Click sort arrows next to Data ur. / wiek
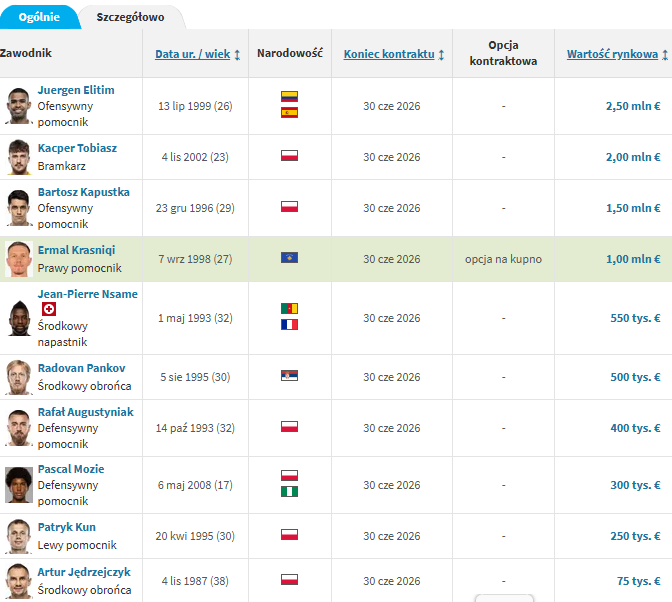Viewport: 672px width, 602px height. pos(237,54)
